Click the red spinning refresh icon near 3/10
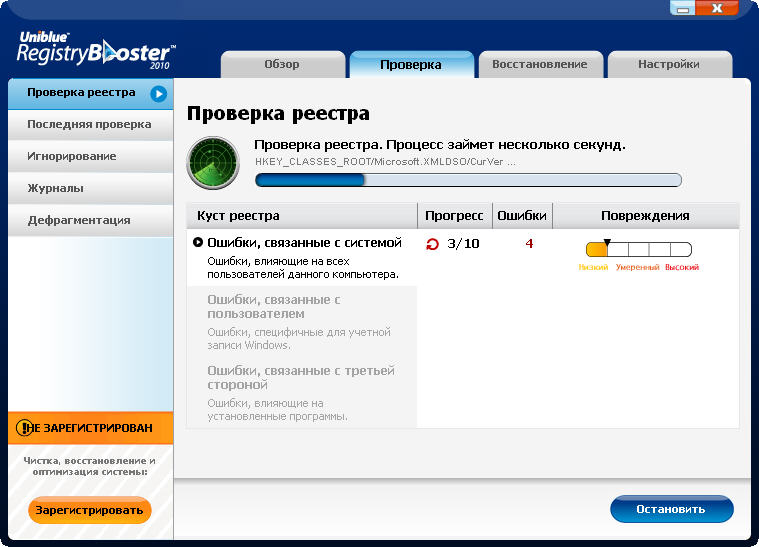Screen dimensions: 759x547 pyautogui.click(x=432, y=244)
